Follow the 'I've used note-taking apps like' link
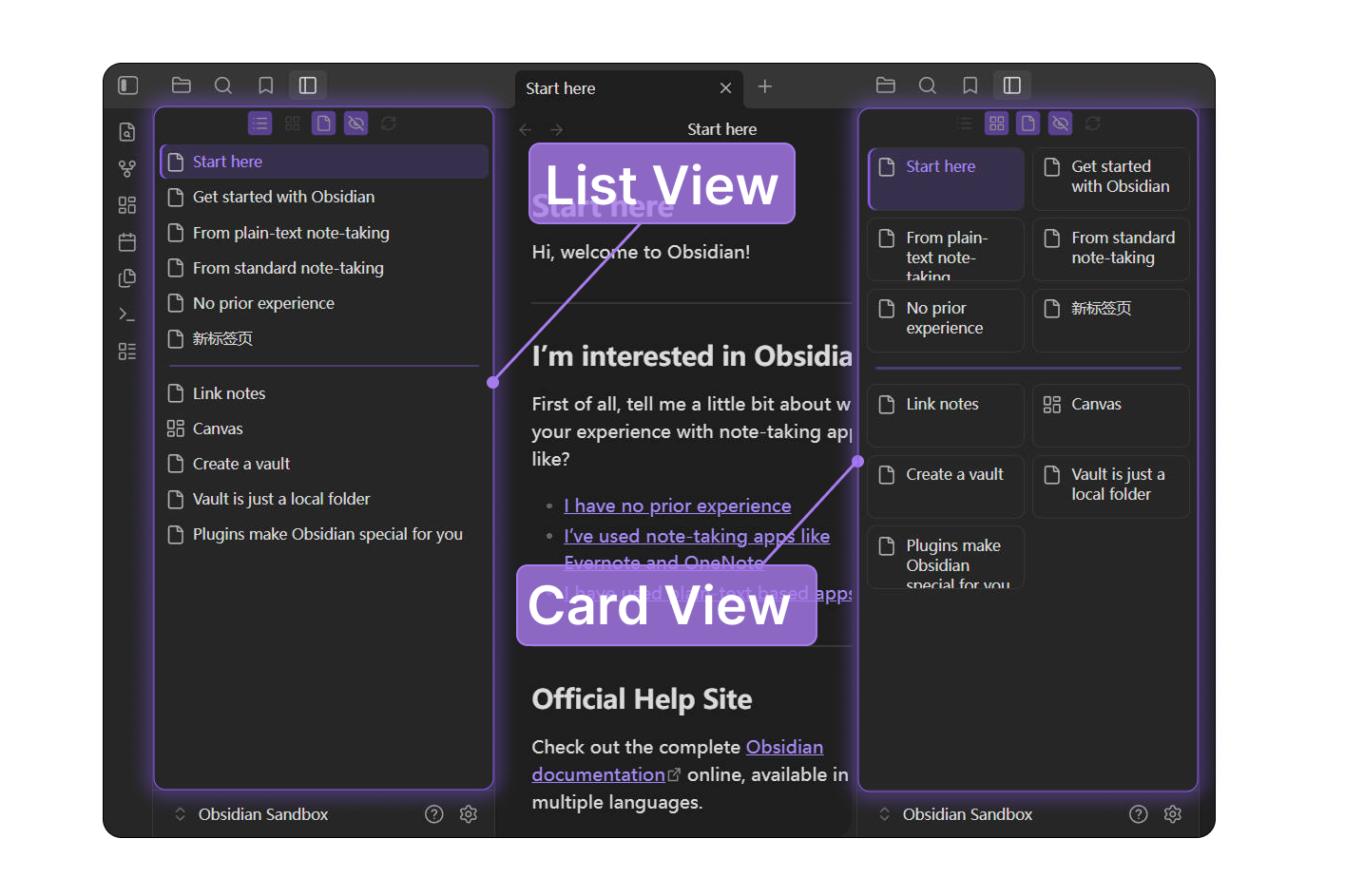Viewport: 1345px width, 896px height. pos(697,537)
